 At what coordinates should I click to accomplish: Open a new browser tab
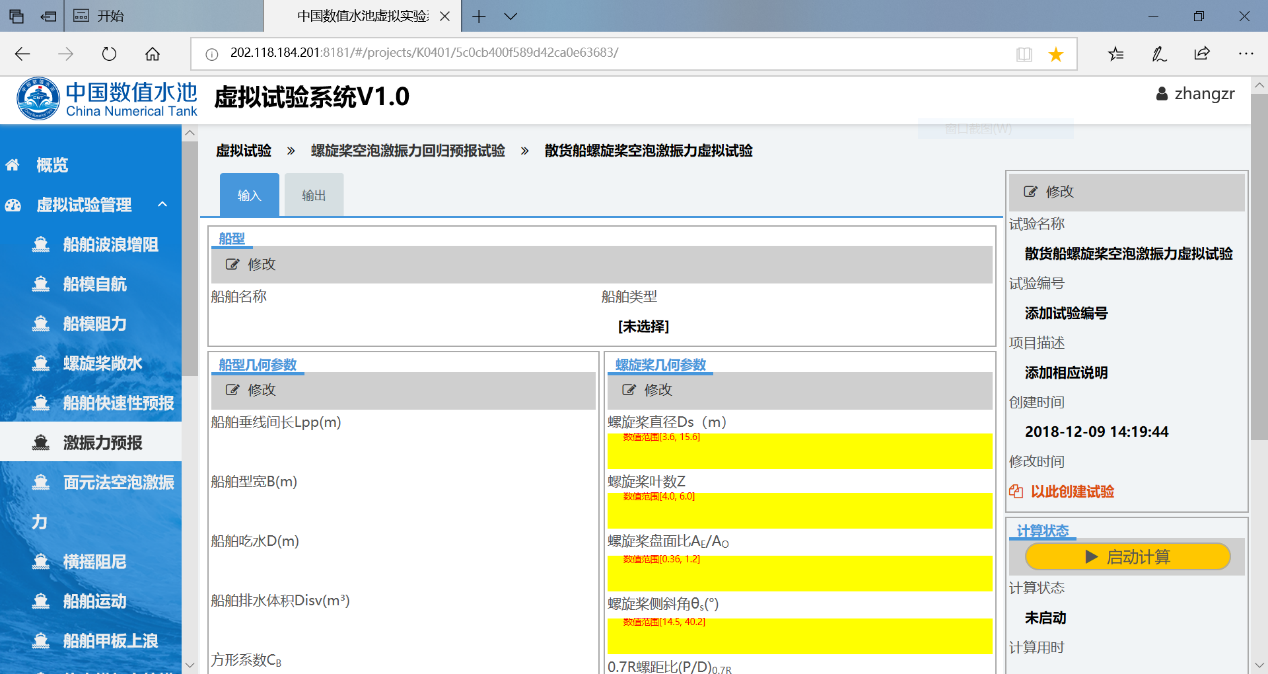(479, 16)
